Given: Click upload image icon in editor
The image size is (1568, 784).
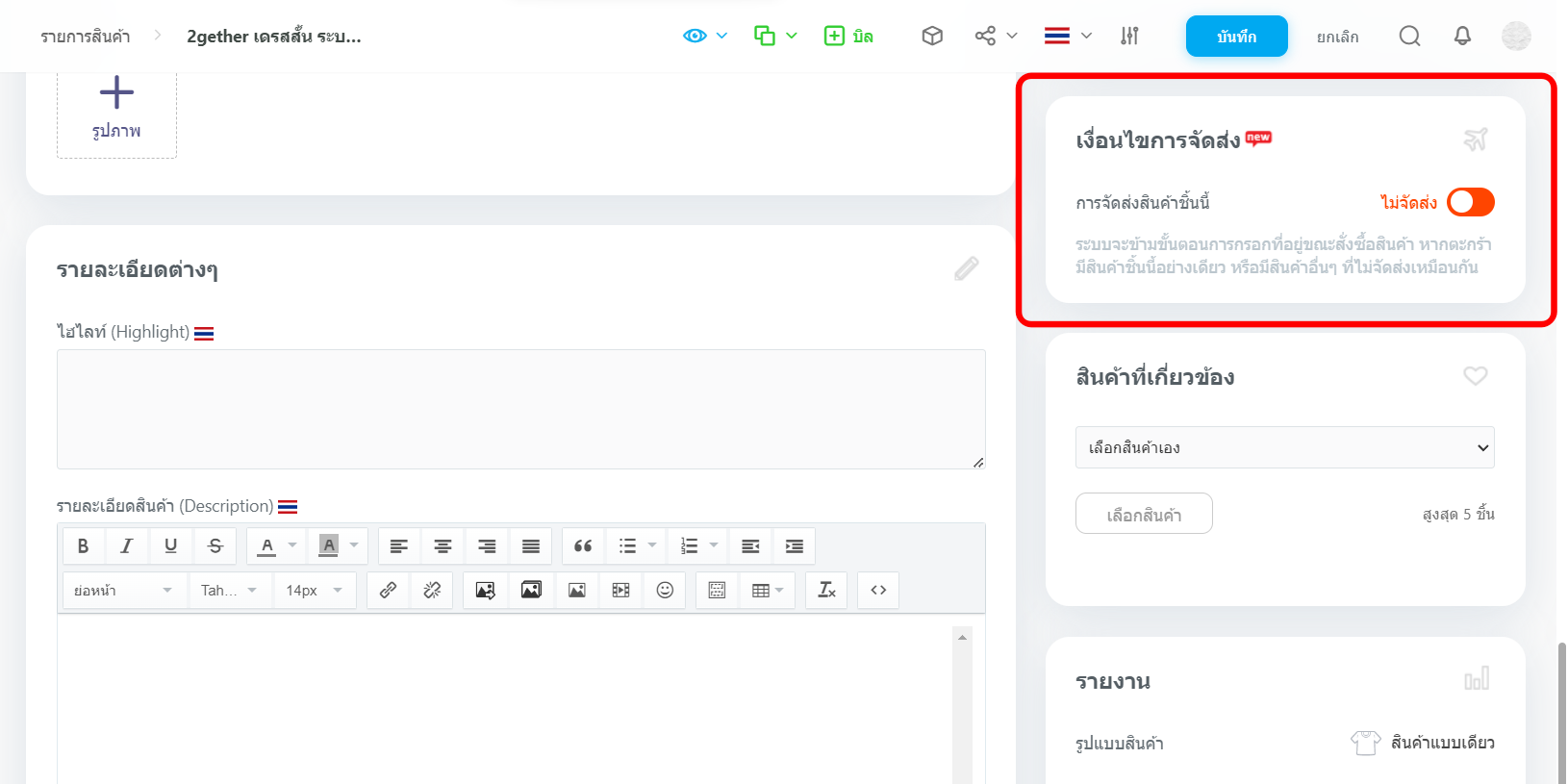Looking at the screenshot, I should [x=486, y=590].
